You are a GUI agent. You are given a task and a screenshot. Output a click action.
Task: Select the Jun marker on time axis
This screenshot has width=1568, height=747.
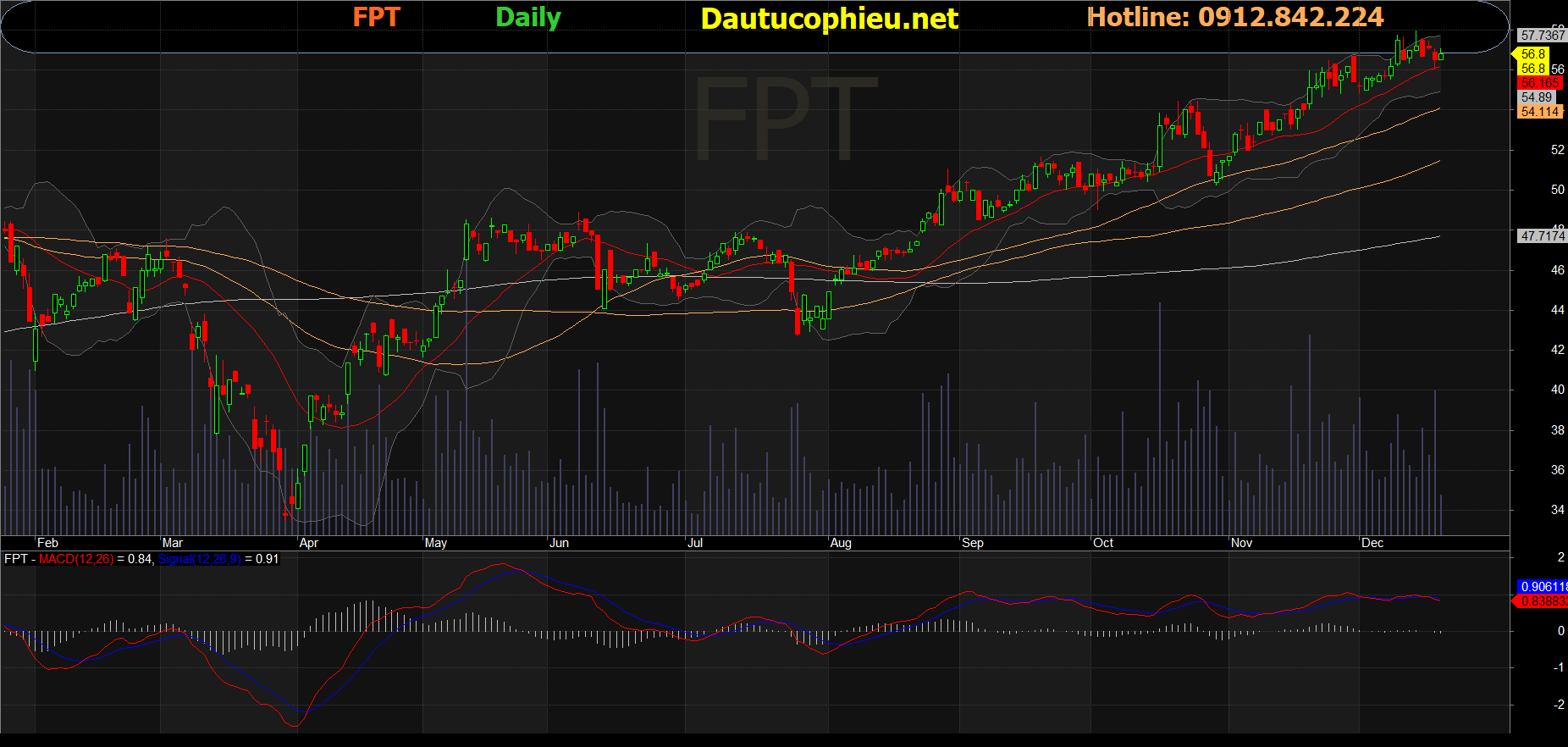[559, 543]
